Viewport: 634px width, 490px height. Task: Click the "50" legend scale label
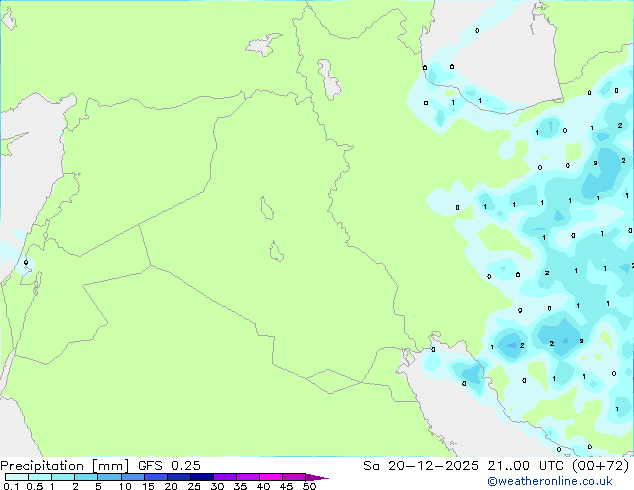pyautogui.click(x=309, y=486)
